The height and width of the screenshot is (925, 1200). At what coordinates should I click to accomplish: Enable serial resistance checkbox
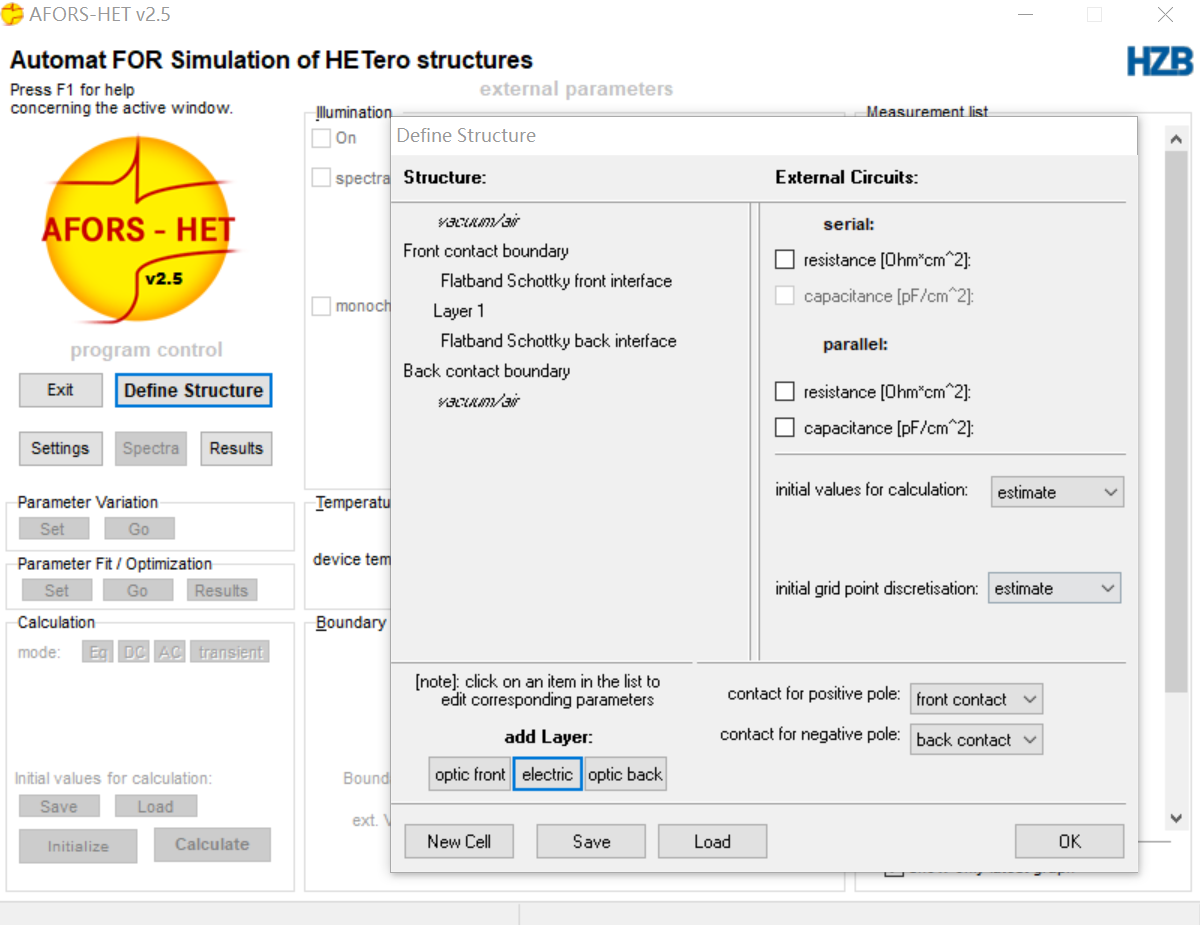tap(785, 260)
